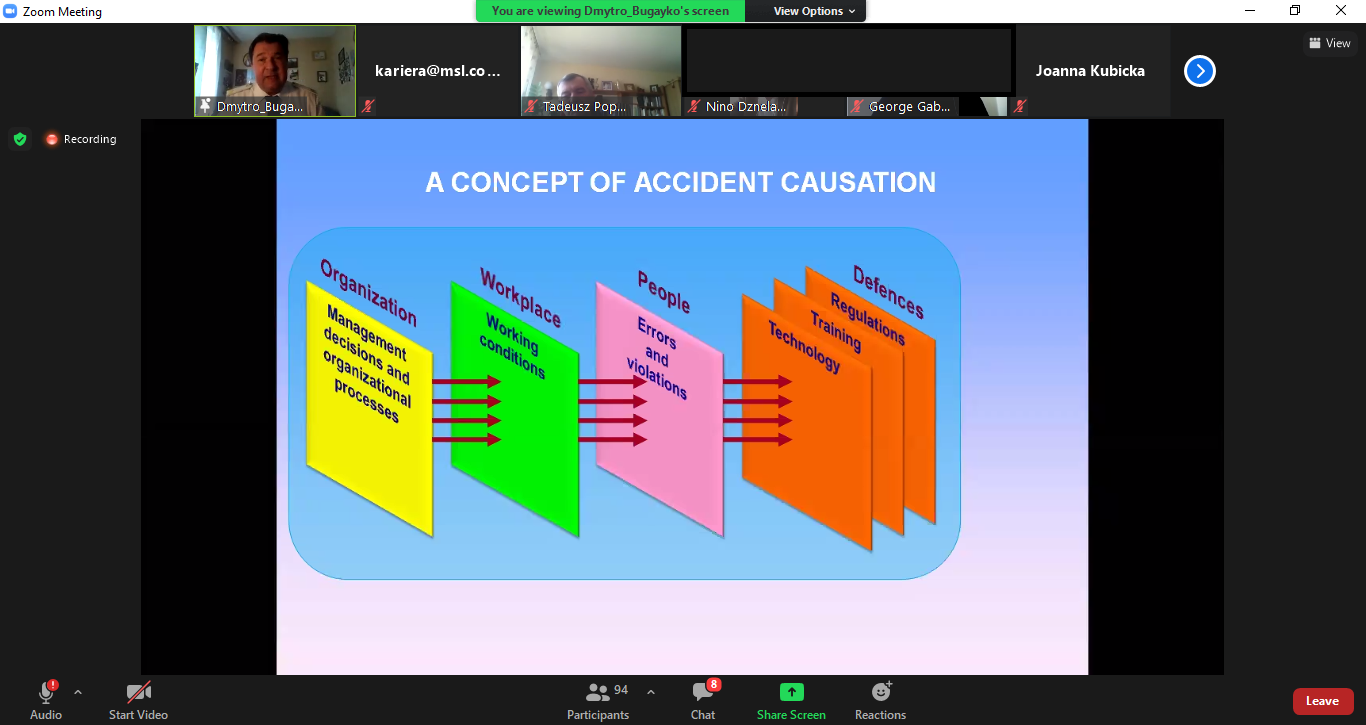This screenshot has height=725, width=1366.
Task: Unmute using the Audio microphone icon
Action: pyautogui.click(x=46, y=692)
